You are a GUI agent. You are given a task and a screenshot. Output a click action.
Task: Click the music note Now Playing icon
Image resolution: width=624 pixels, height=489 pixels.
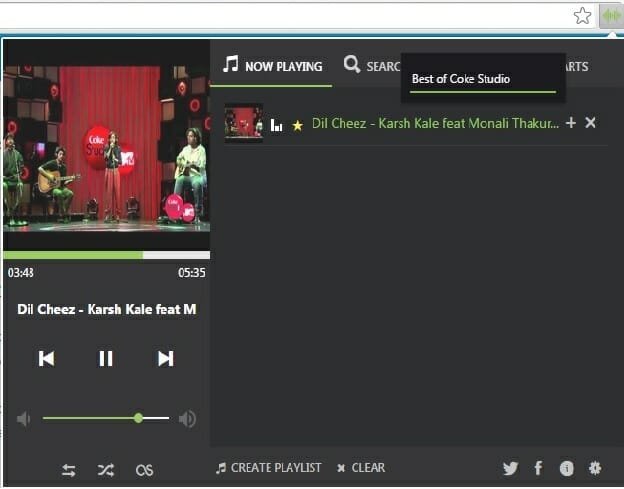click(230, 64)
